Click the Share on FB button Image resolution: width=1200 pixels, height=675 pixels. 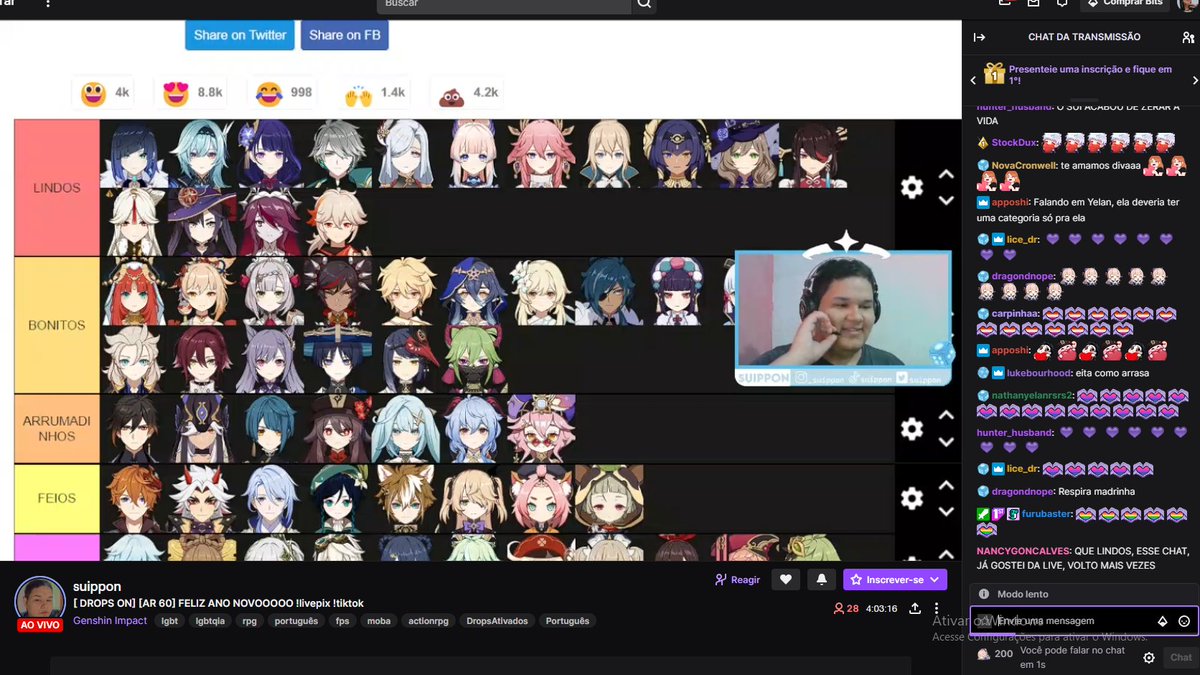pyautogui.click(x=344, y=35)
